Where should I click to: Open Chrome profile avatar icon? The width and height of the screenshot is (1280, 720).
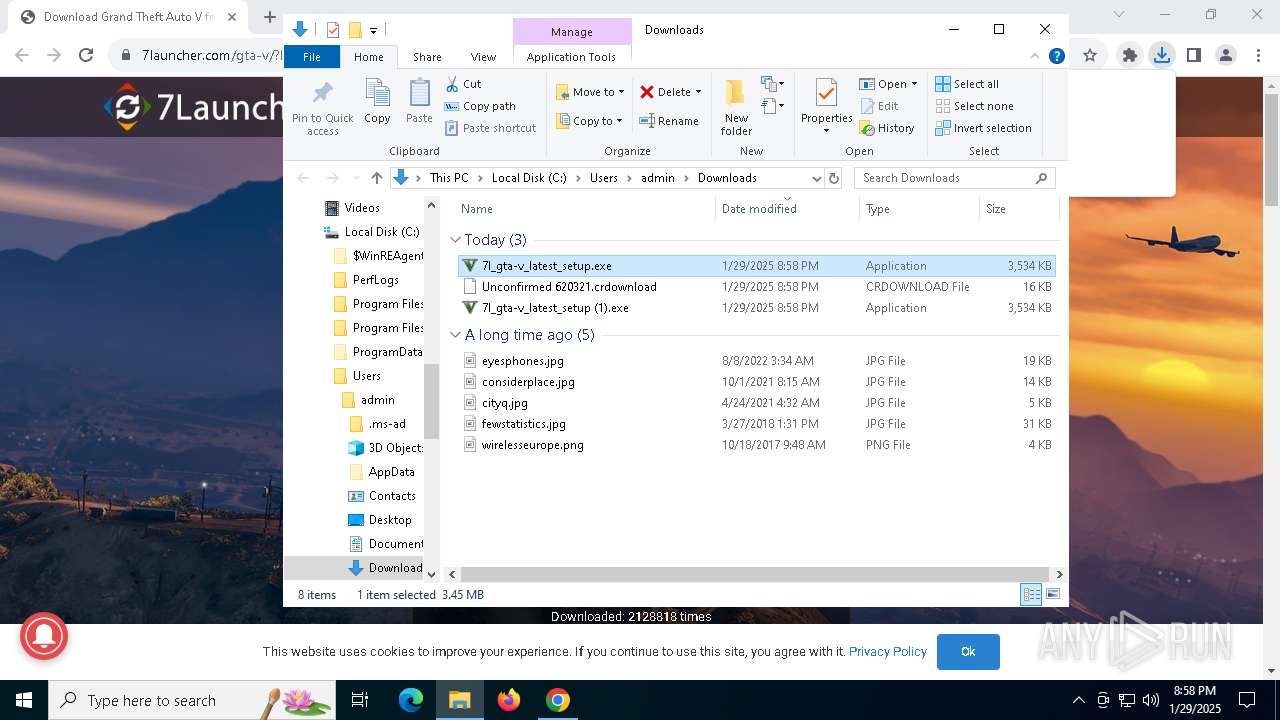[x=1225, y=56]
